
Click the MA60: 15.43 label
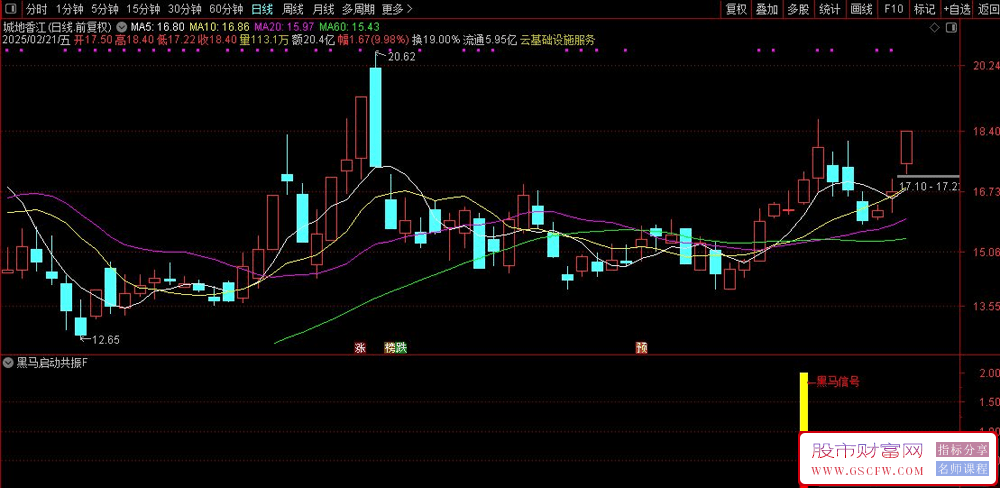349,27
